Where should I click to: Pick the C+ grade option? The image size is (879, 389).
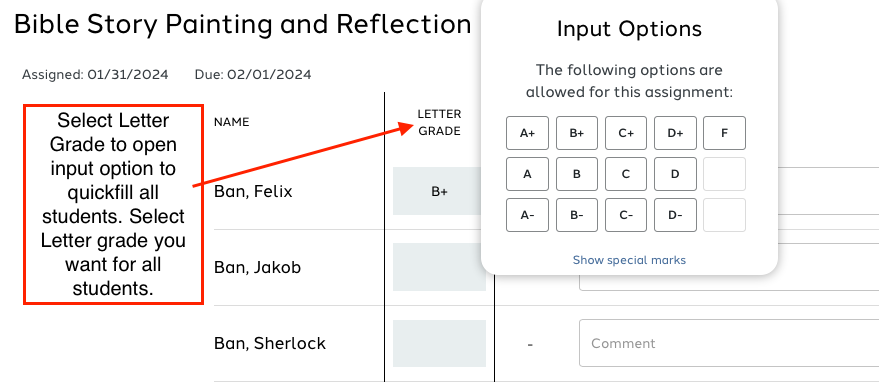626,133
